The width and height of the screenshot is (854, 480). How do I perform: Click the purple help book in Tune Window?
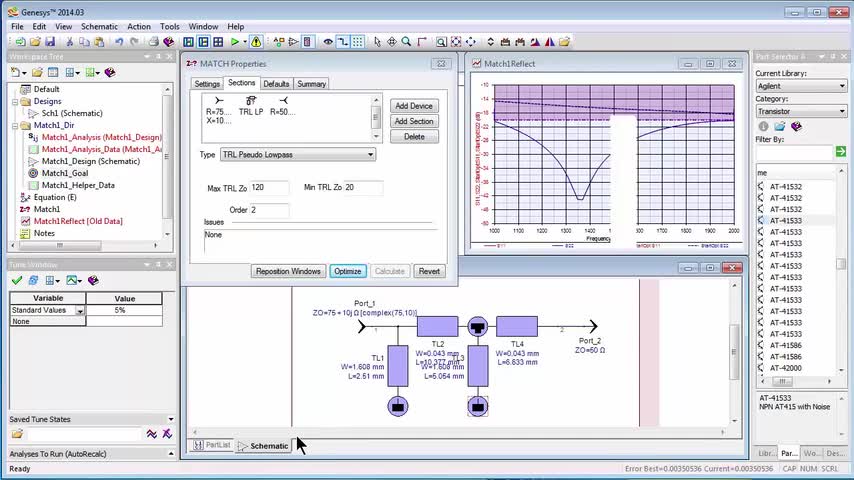pos(93,281)
